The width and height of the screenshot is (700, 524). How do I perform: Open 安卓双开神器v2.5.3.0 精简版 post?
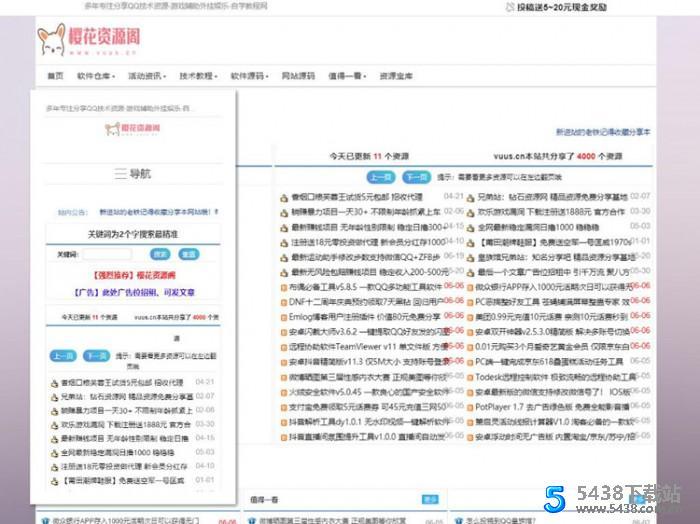pos(553,332)
